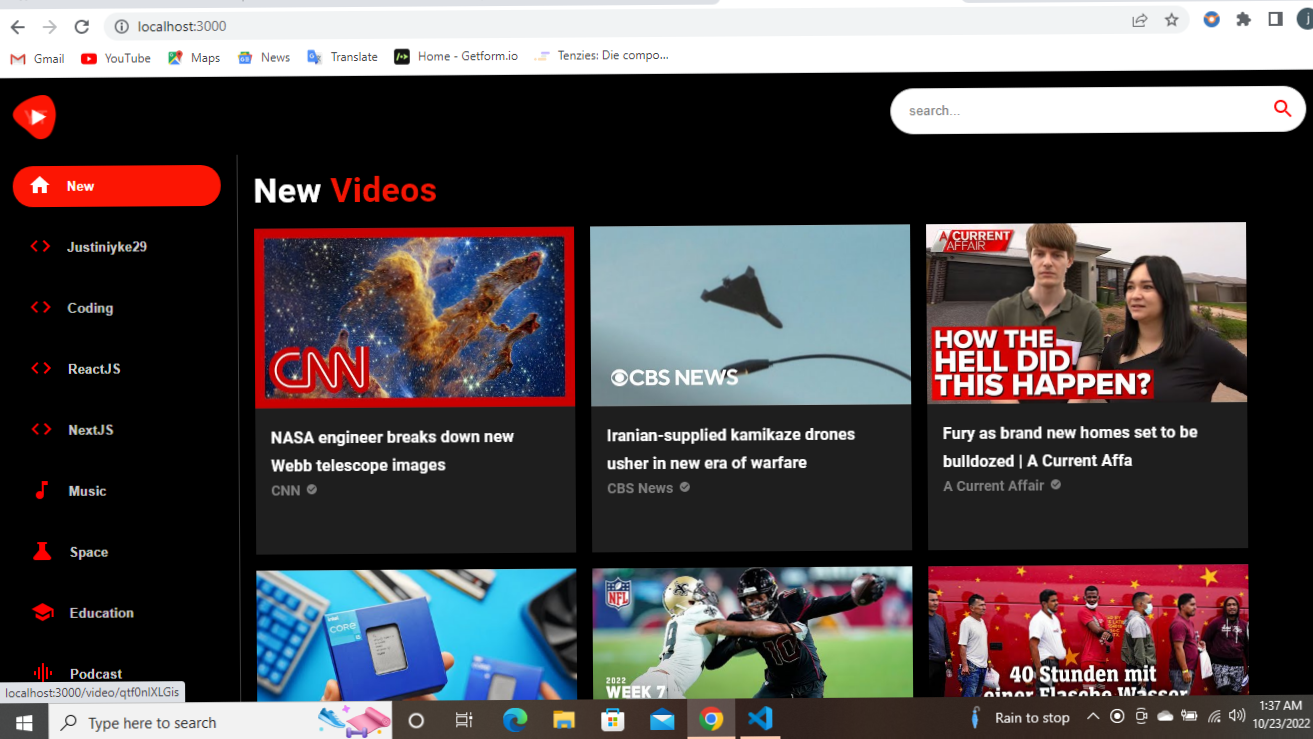1313x739 pixels.
Task: Click the red play logo at top left
Action: (33, 117)
